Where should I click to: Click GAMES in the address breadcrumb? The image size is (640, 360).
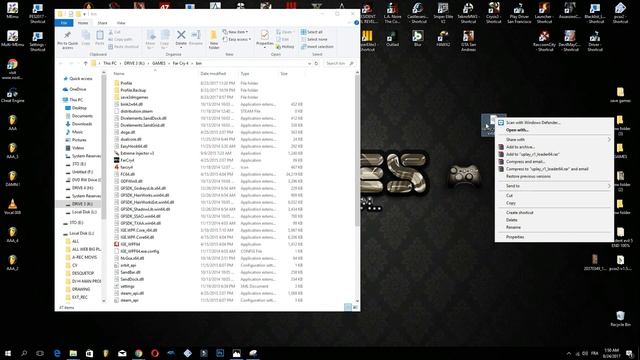point(159,63)
